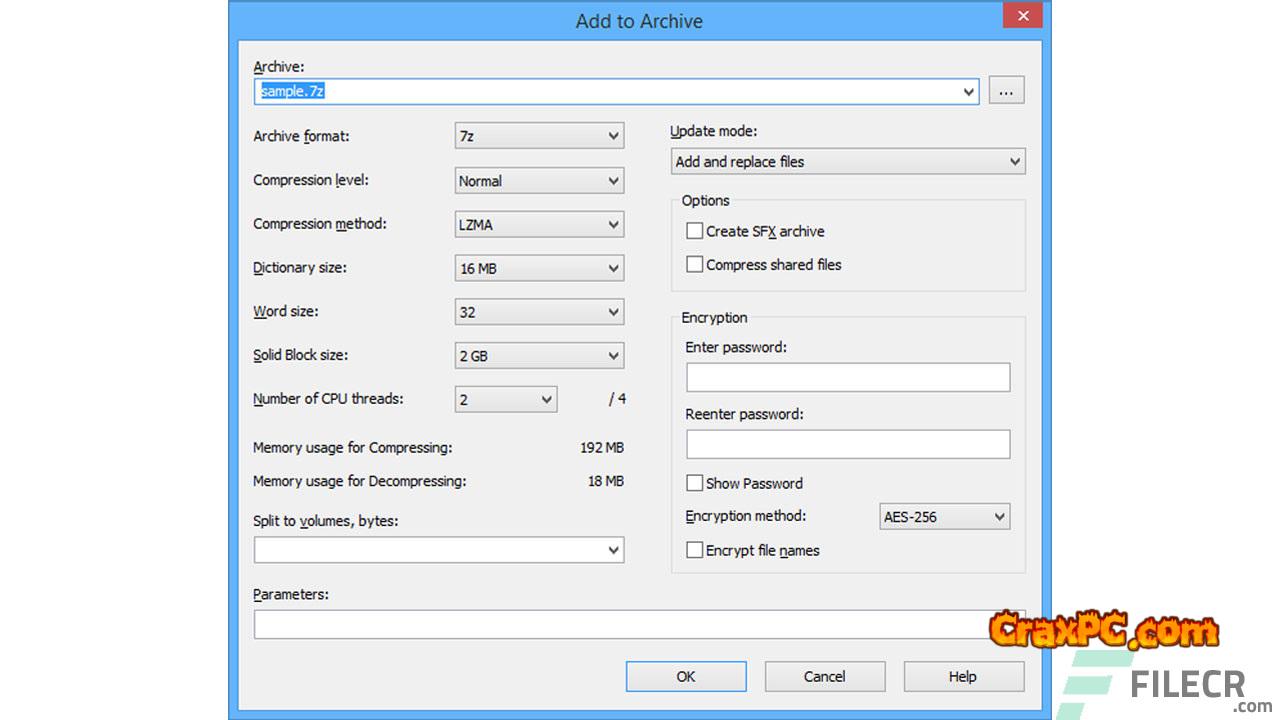Open Number of CPU threads dropdown

click(x=506, y=400)
